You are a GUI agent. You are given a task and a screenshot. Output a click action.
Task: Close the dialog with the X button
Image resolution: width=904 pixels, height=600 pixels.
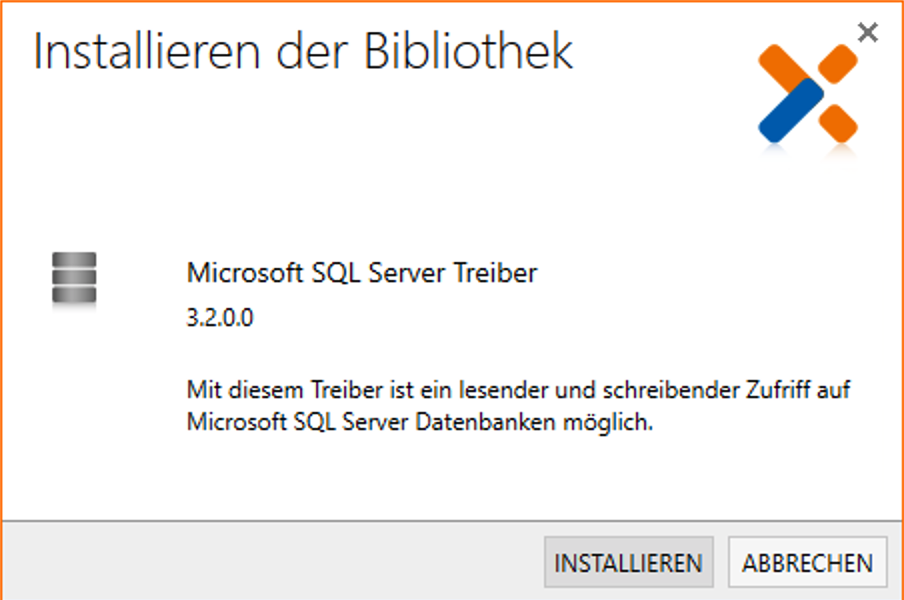868,32
